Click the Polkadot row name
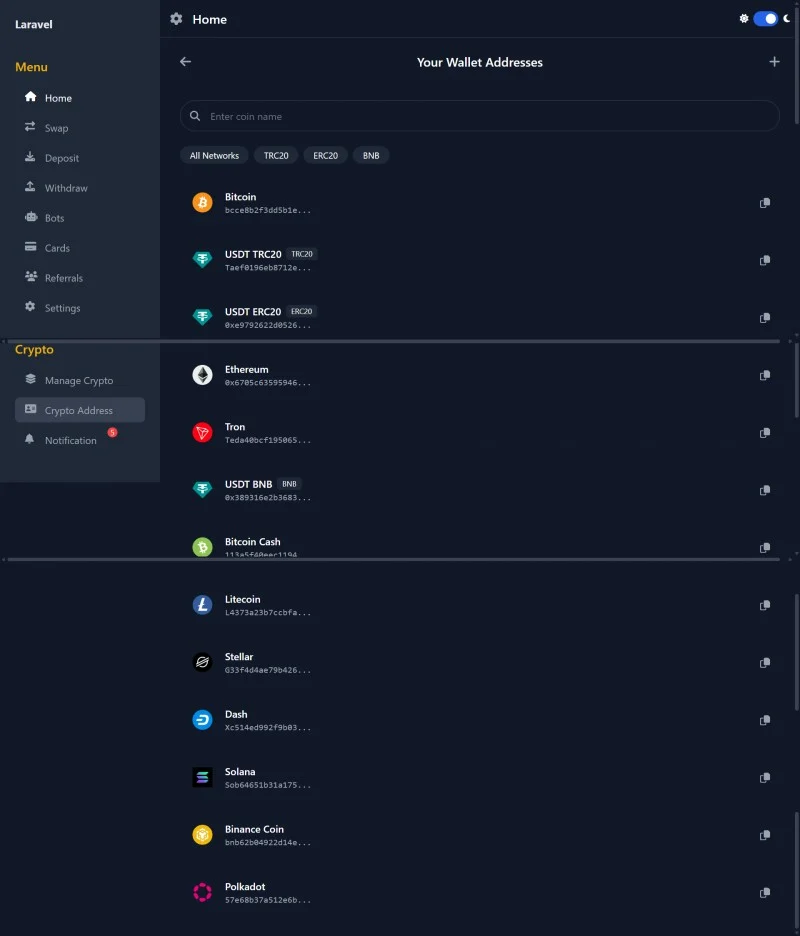Screen dimensions: 800x936 (245, 886)
